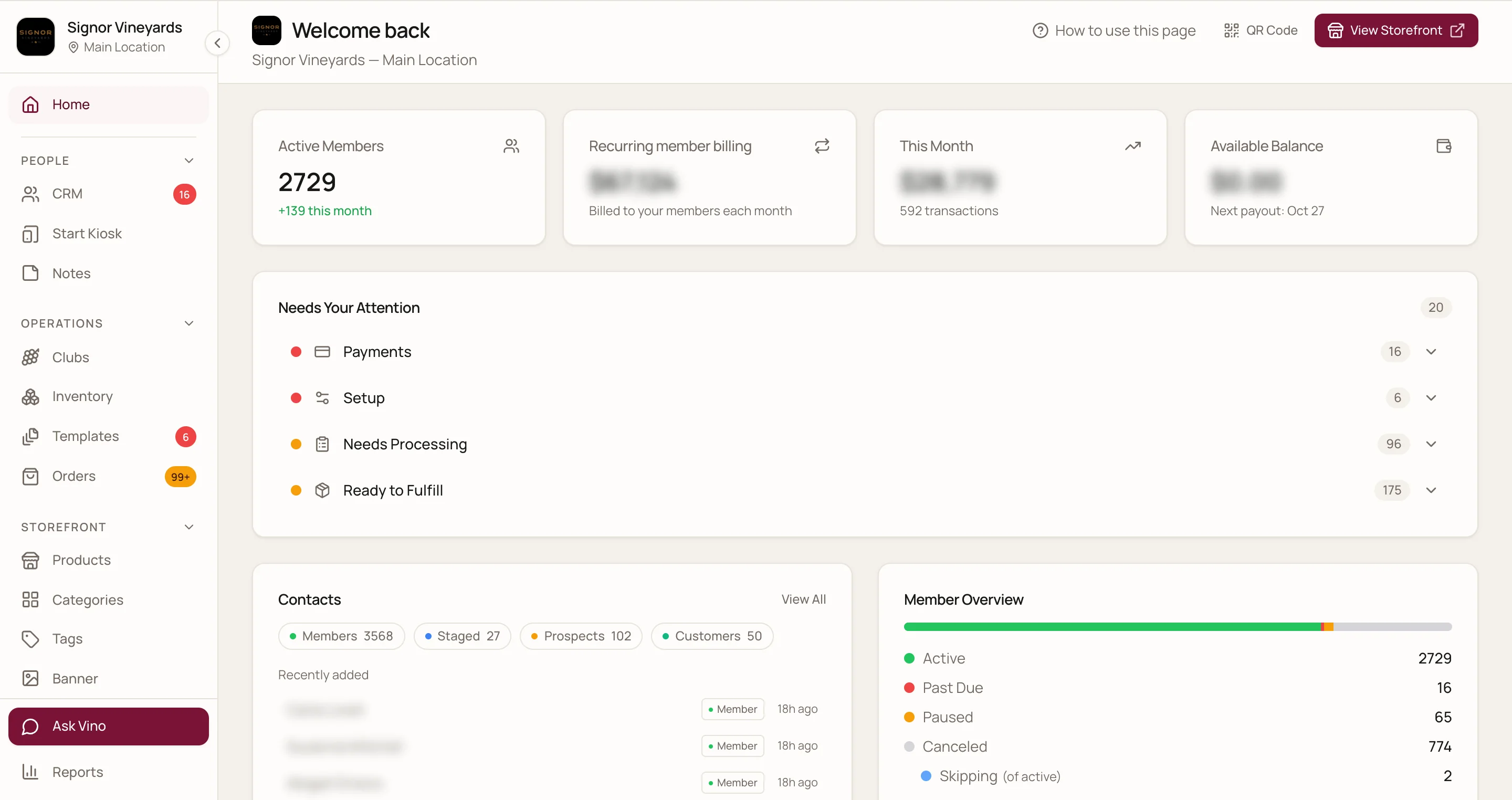
Task: Click the Available Balance wallet icon
Action: tap(1444, 146)
